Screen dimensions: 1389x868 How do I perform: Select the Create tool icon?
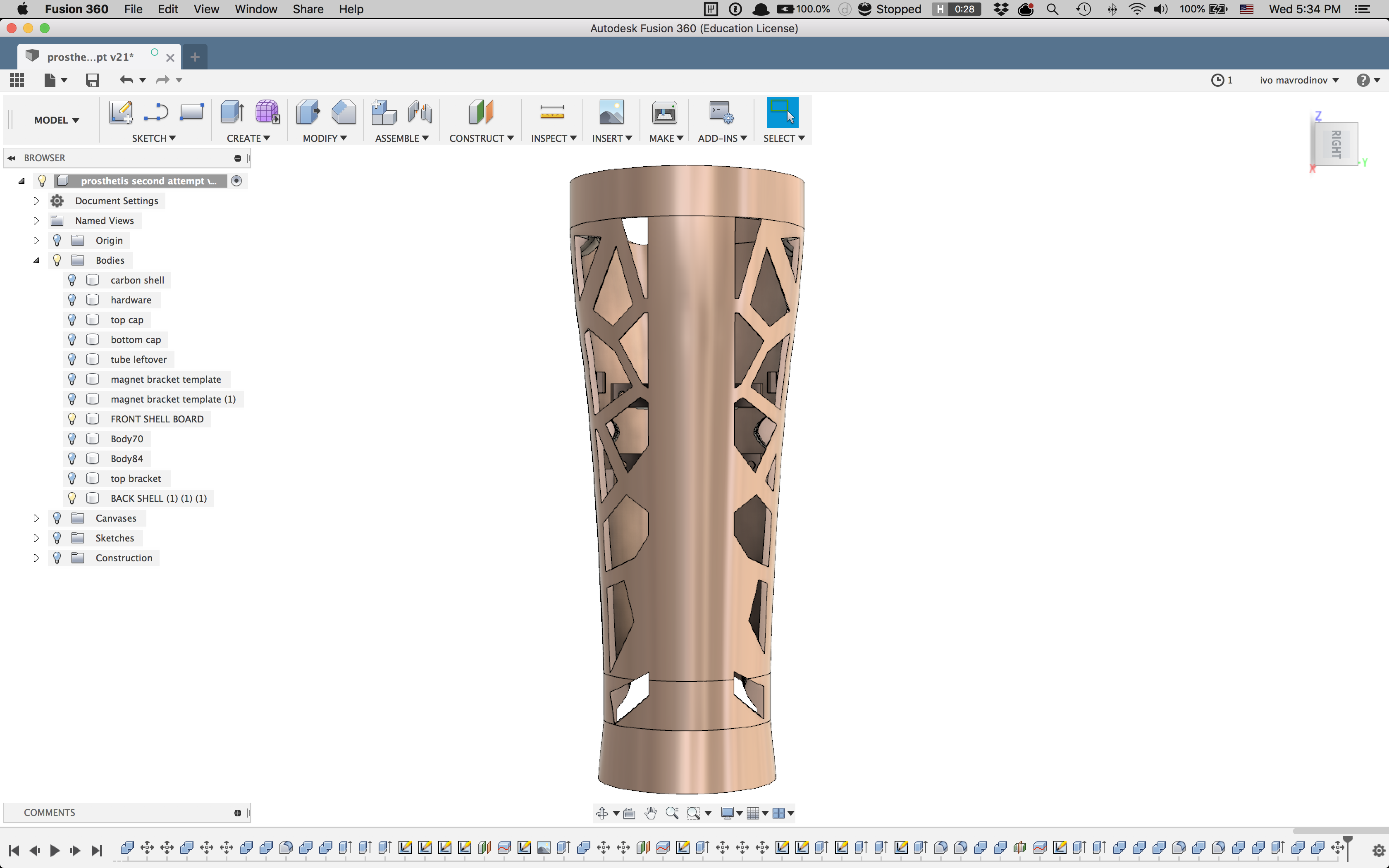tap(232, 112)
